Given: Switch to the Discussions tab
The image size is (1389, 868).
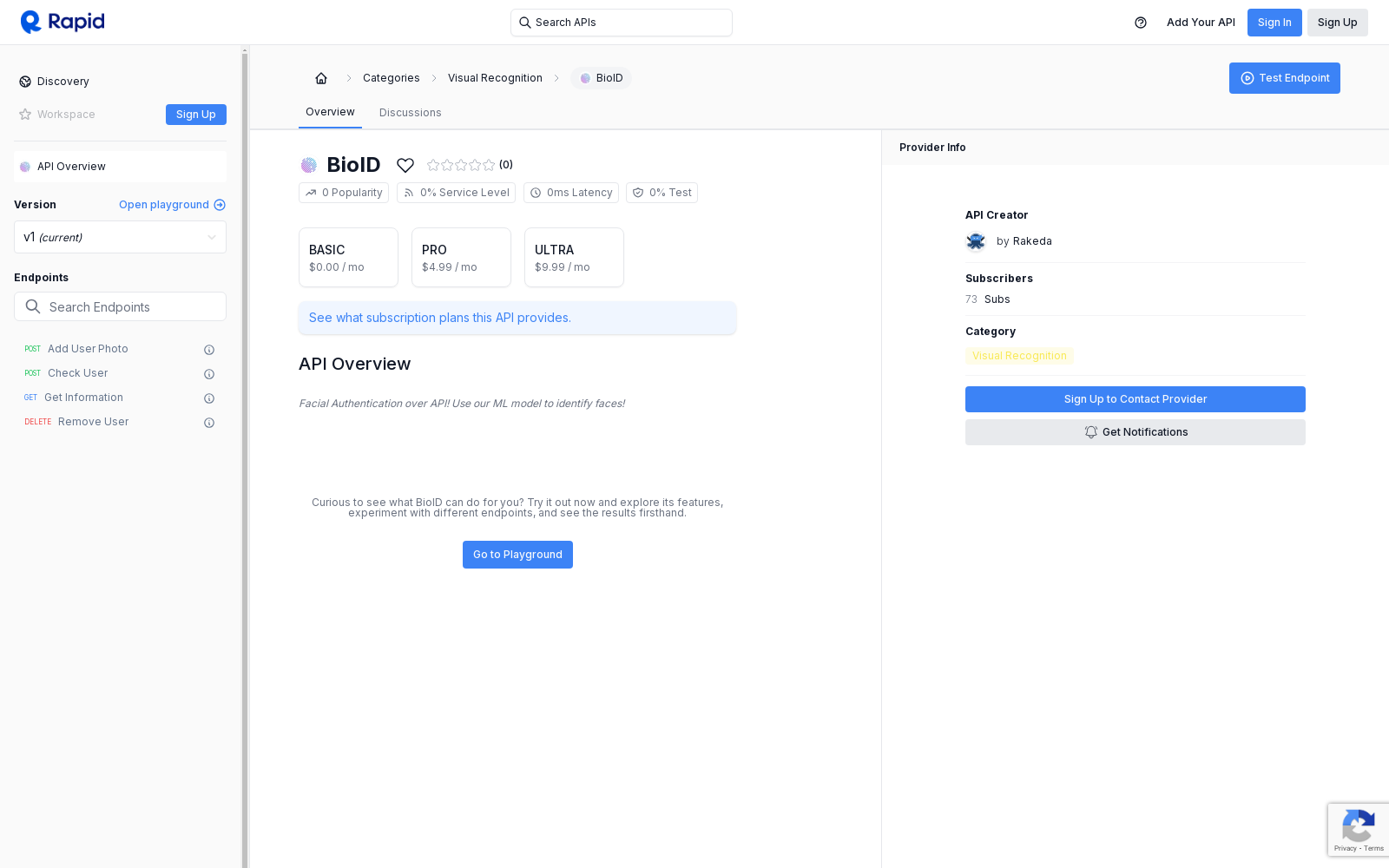Looking at the screenshot, I should click(x=411, y=113).
